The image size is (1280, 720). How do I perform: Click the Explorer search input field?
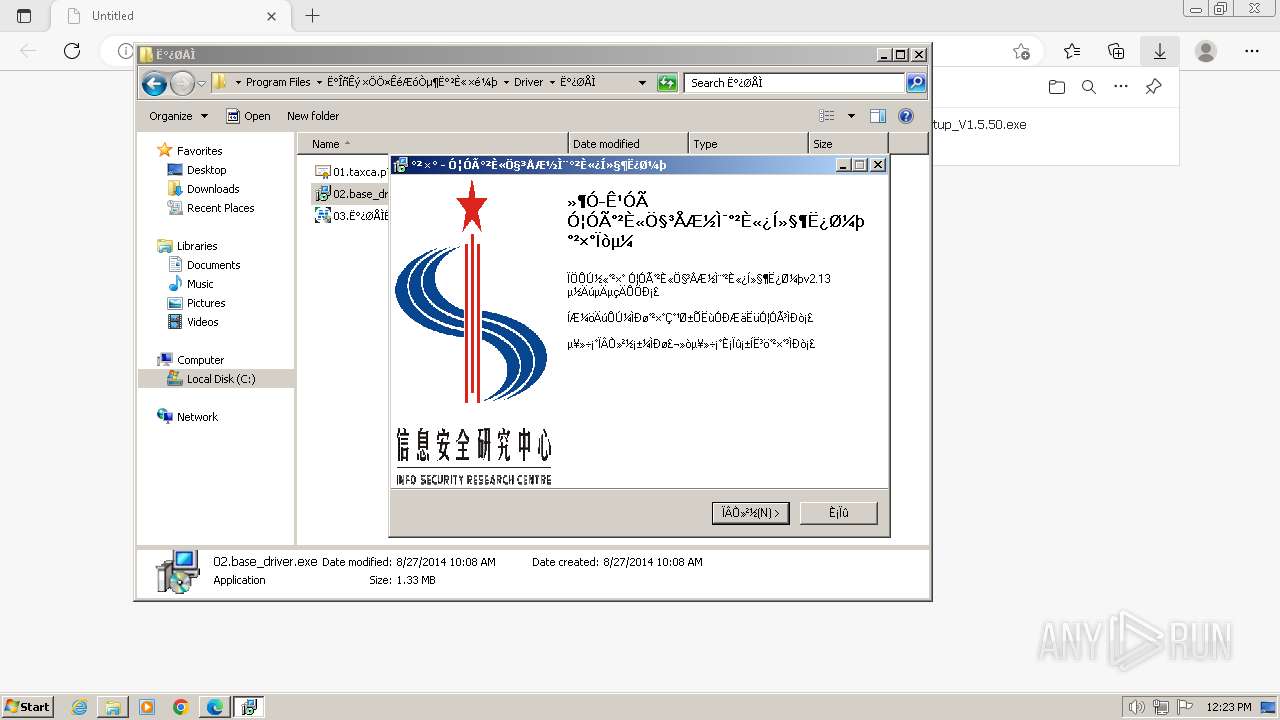coord(796,83)
